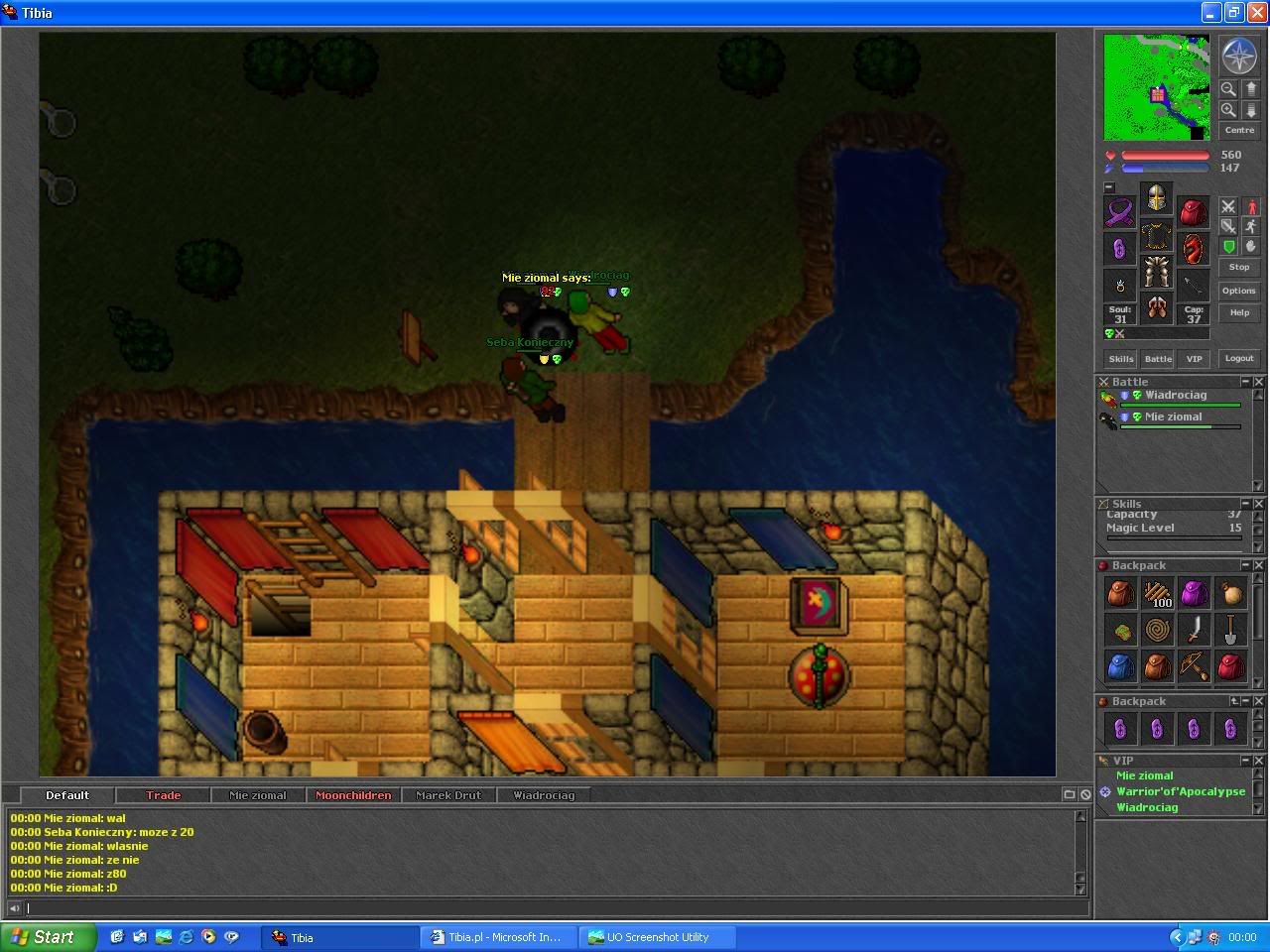Click the Magic Level progress bar

[x=1174, y=538]
